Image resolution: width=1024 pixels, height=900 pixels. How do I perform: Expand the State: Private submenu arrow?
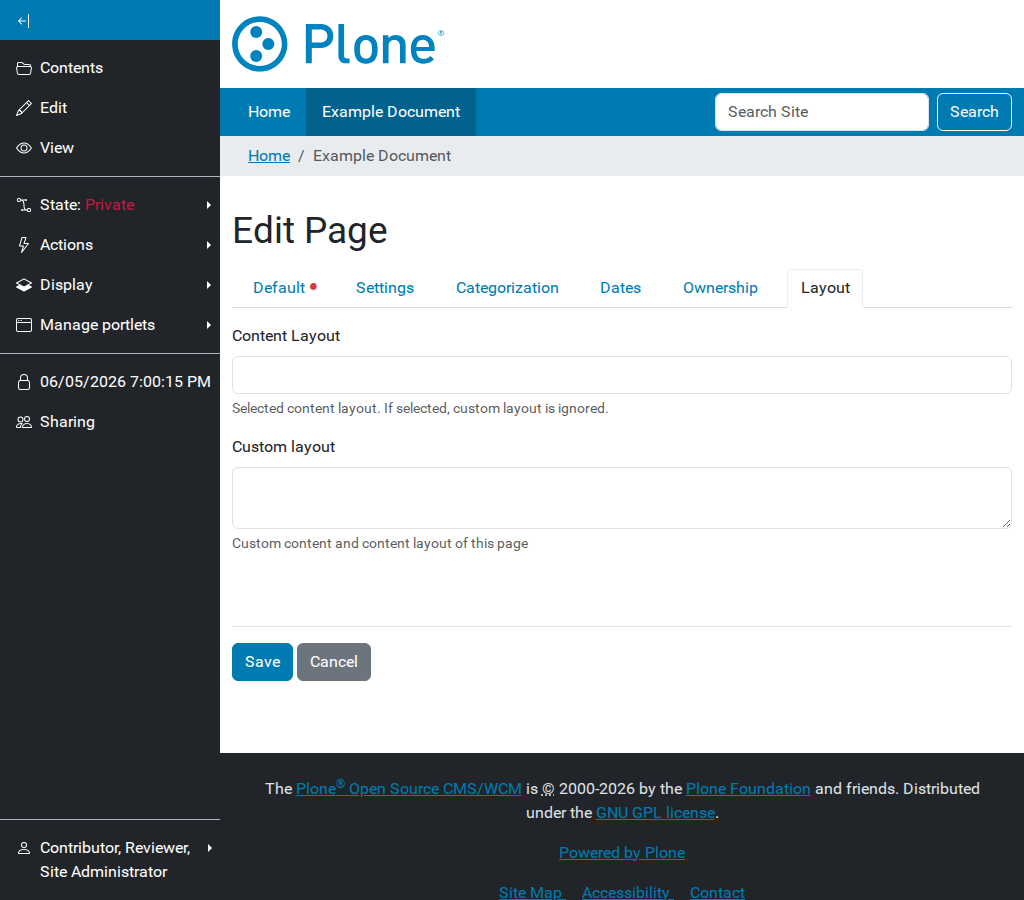(208, 205)
